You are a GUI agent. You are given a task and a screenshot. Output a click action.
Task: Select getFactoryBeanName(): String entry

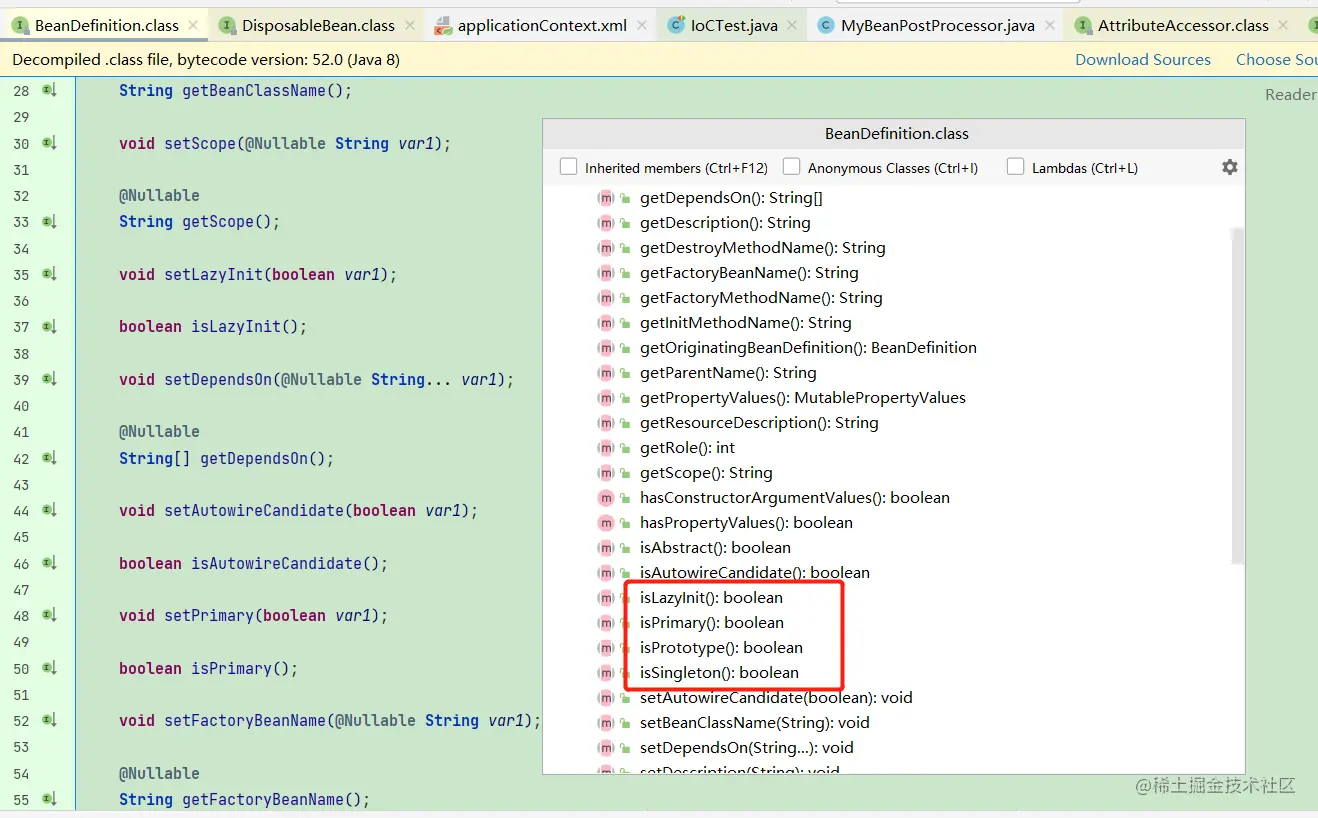[749, 273]
